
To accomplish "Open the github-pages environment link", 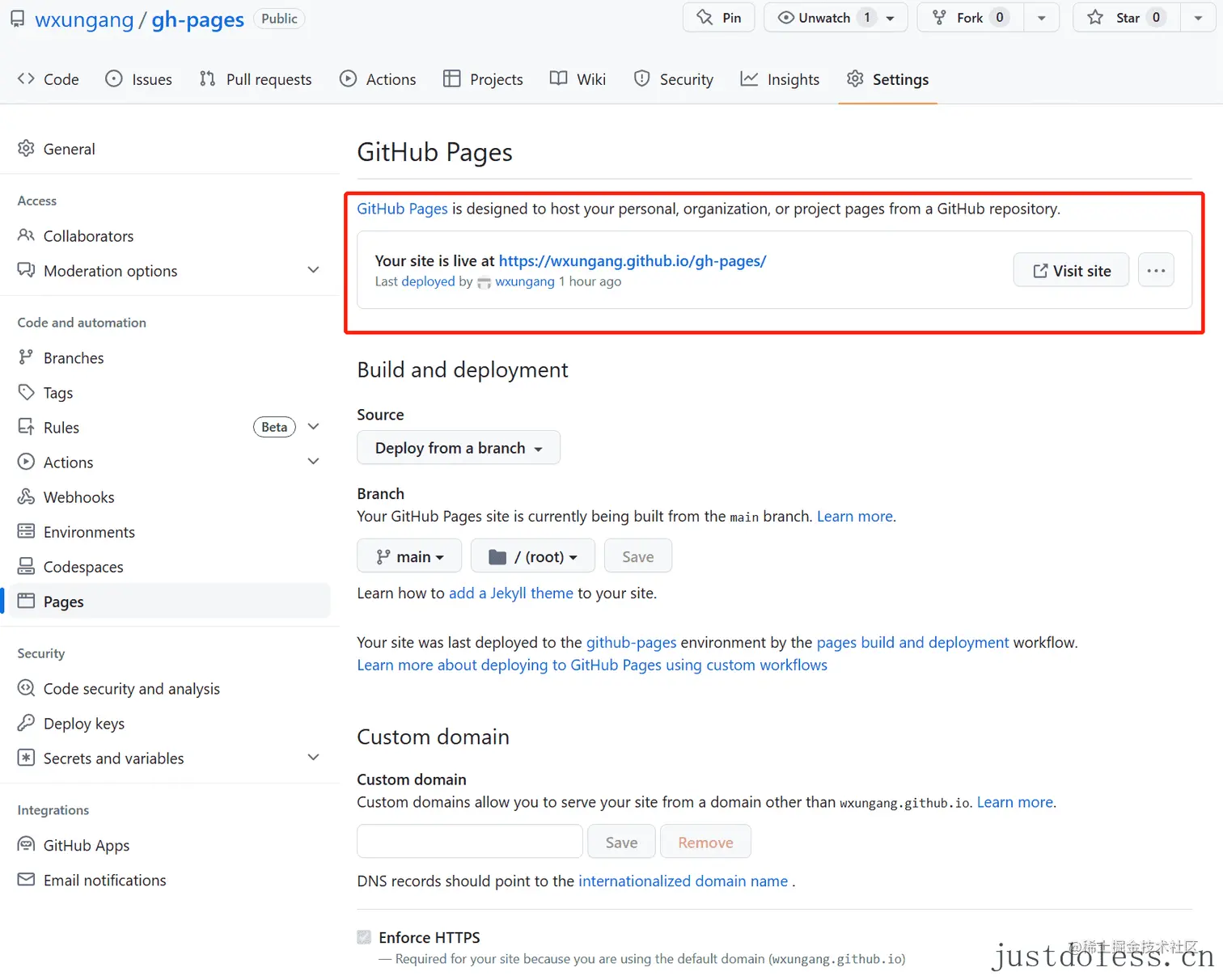I will click(632, 642).
